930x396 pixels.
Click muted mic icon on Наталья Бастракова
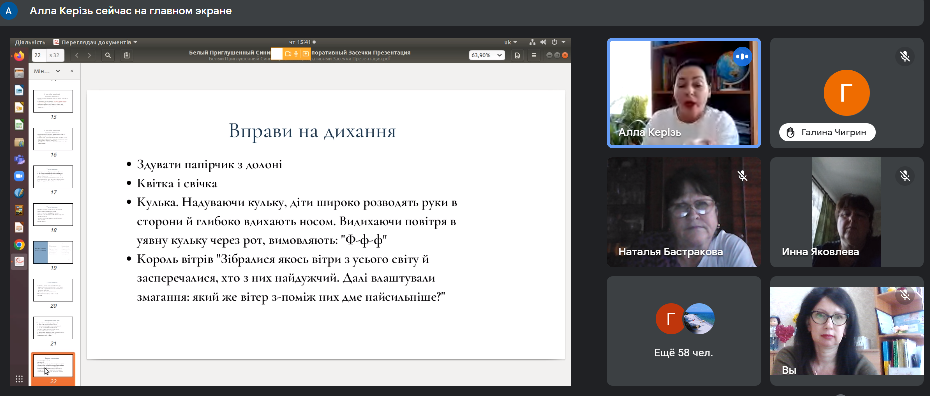742,175
